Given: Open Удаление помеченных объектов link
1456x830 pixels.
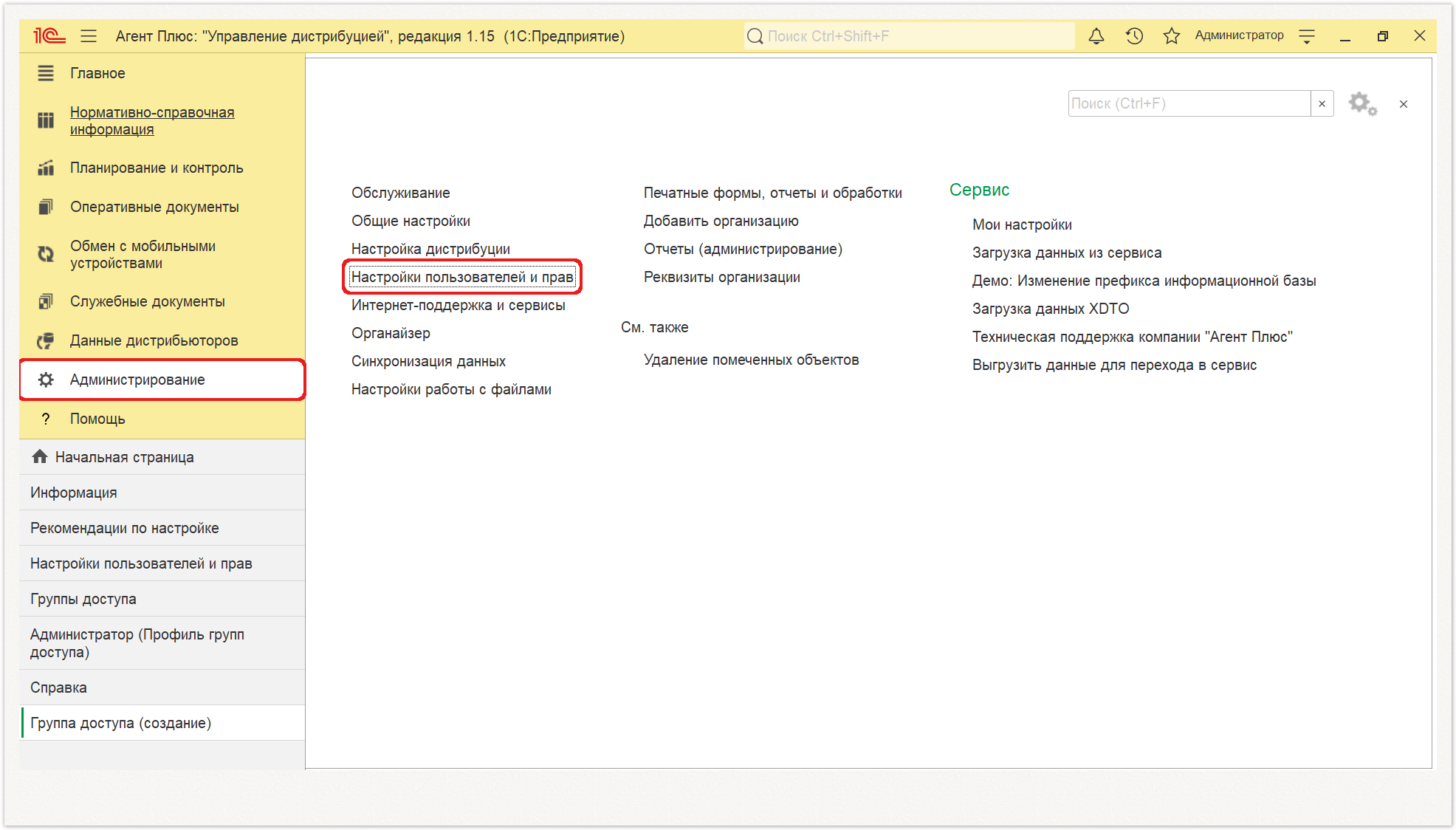Looking at the screenshot, I should click(751, 360).
